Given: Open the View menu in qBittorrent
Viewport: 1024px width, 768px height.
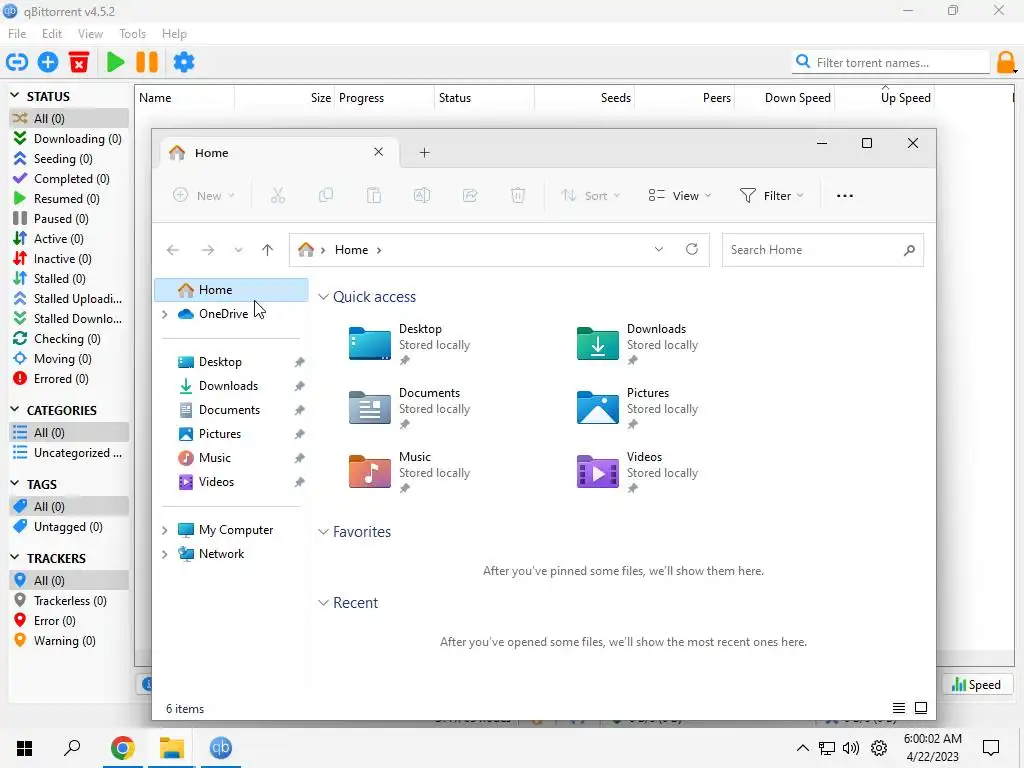Looking at the screenshot, I should click(90, 33).
